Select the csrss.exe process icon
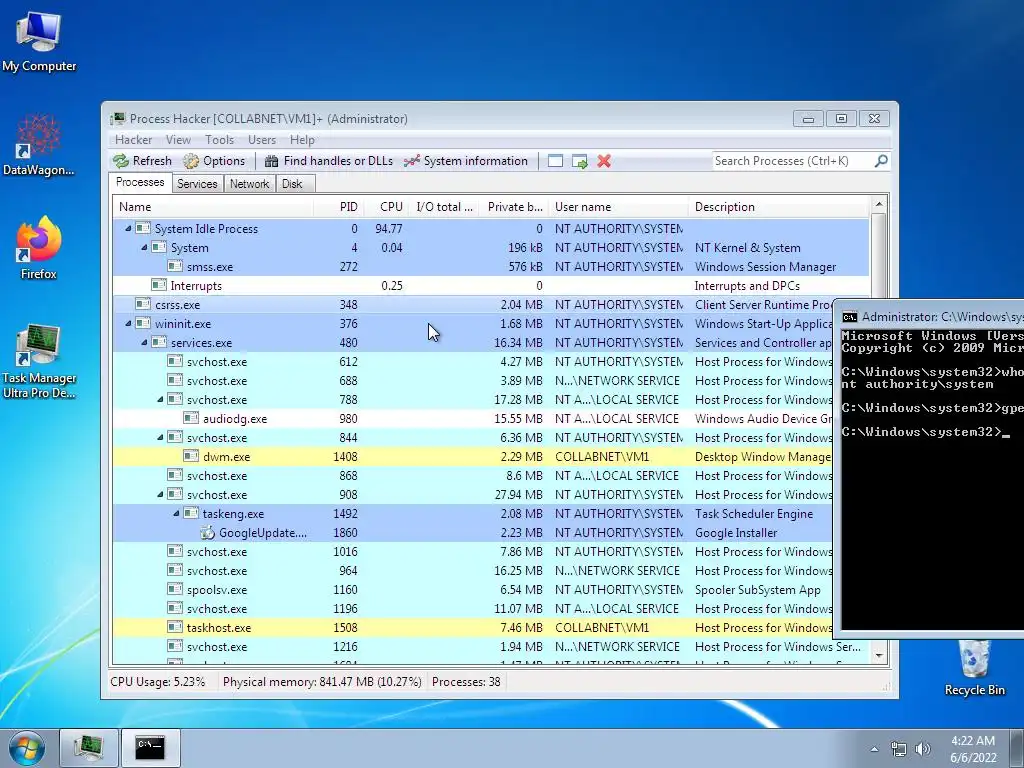The image size is (1024, 768). point(142,304)
